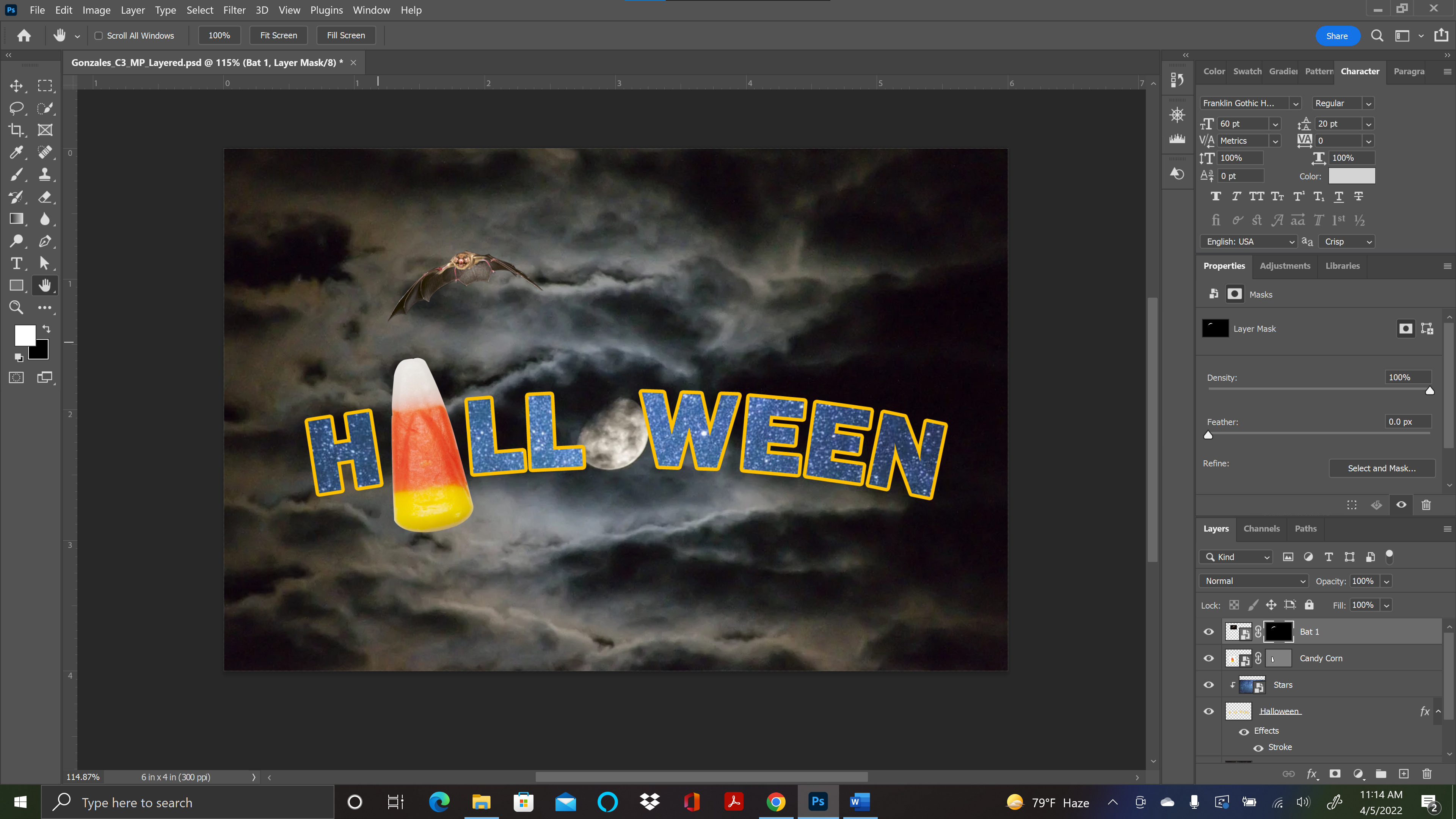This screenshot has height=819, width=1456.
Task: Hide the Bat 1 layer
Action: pos(1208,632)
